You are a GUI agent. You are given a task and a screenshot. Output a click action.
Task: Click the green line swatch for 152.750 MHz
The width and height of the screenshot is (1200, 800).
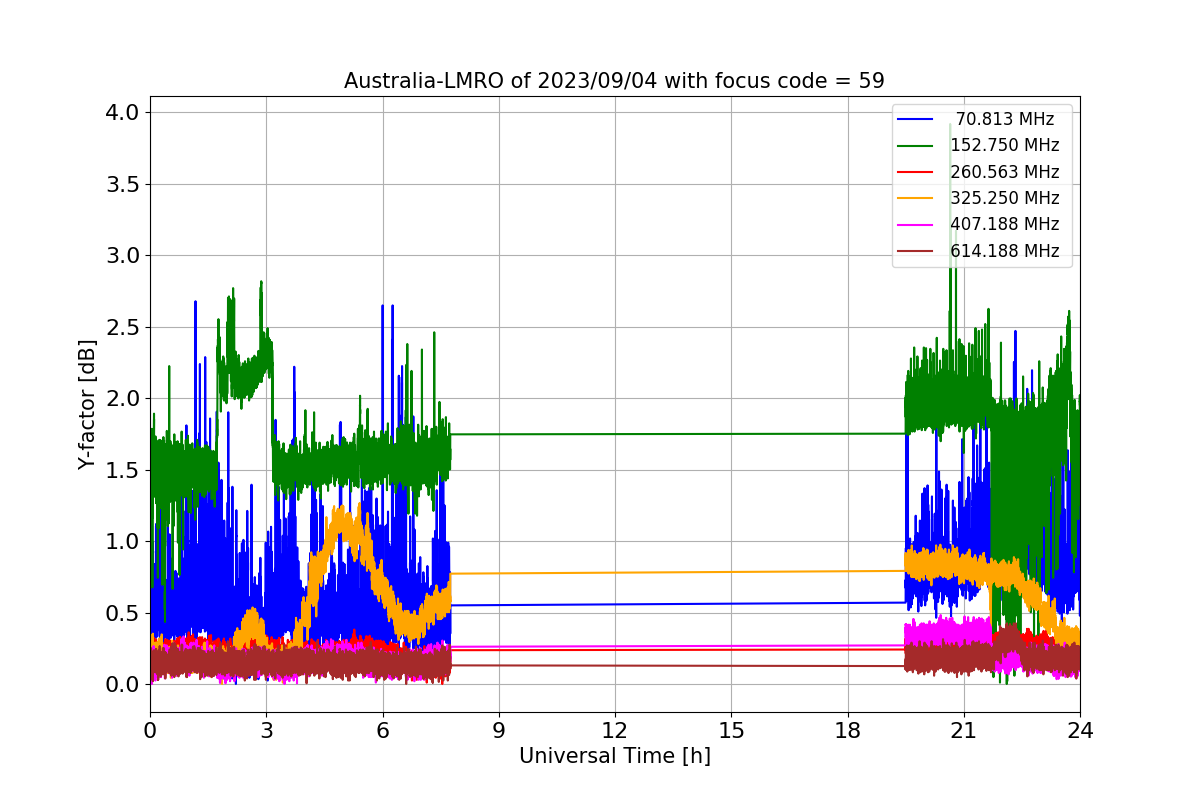tap(917, 146)
